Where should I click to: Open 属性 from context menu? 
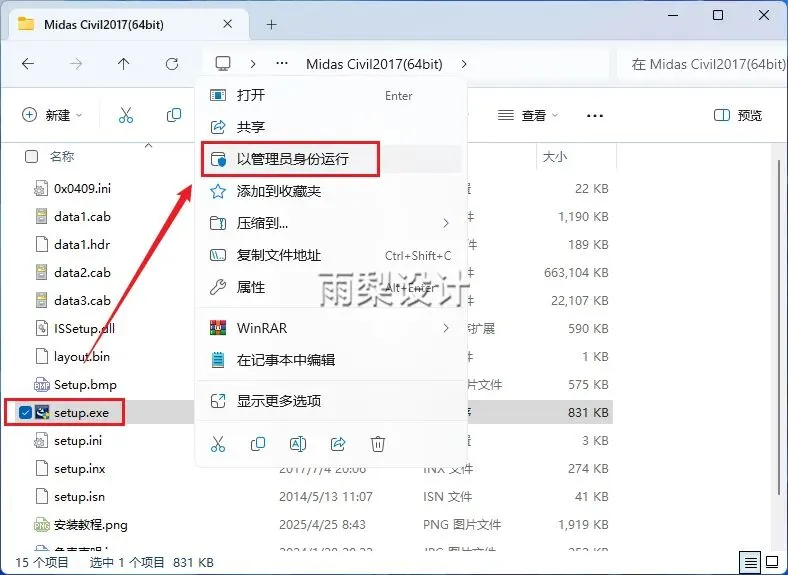pyautogui.click(x=331, y=288)
